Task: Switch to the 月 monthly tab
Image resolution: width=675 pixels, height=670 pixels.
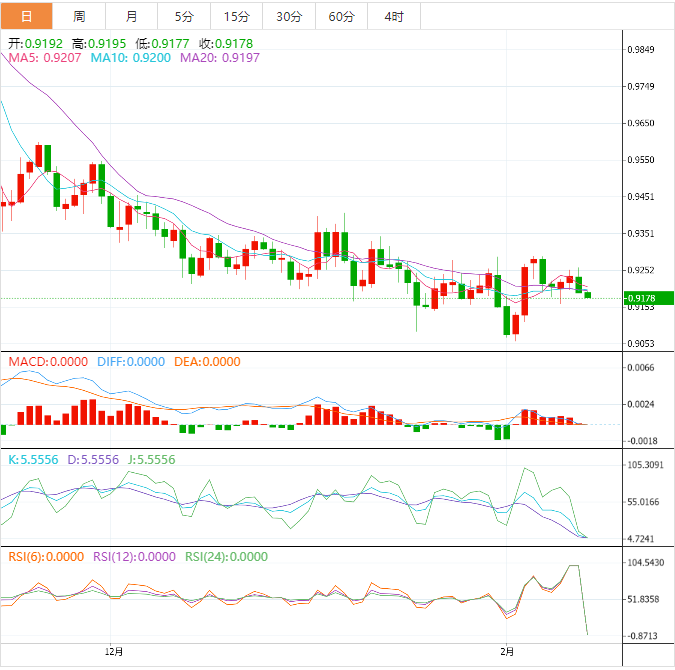Action: click(x=132, y=16)
